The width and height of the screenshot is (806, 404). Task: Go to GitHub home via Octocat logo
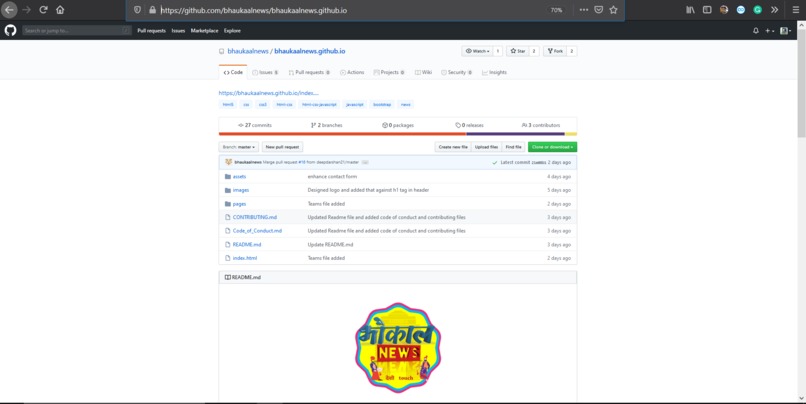[10, 30]
